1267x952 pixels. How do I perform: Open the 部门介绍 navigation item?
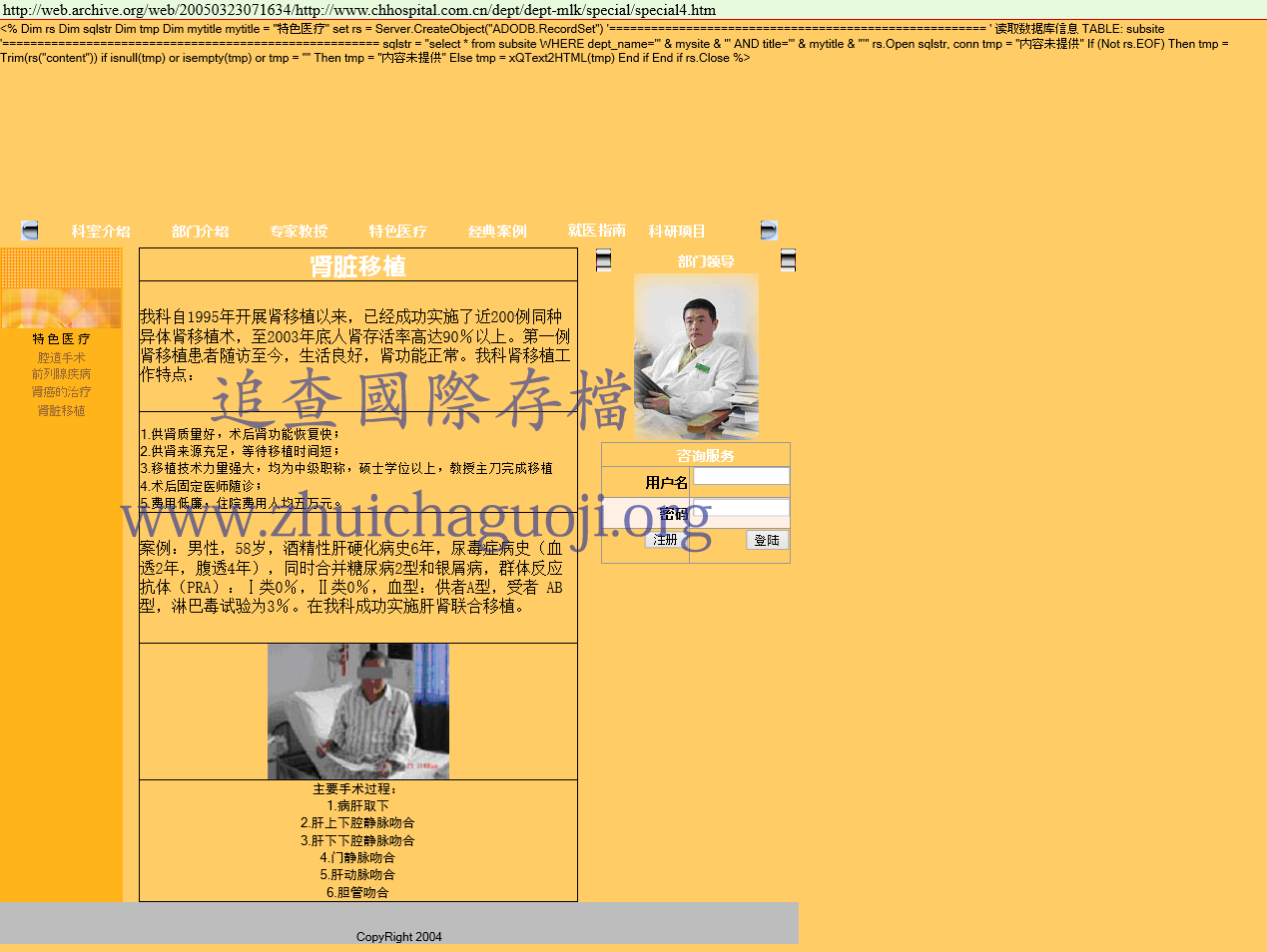click(x=200, y=232)
